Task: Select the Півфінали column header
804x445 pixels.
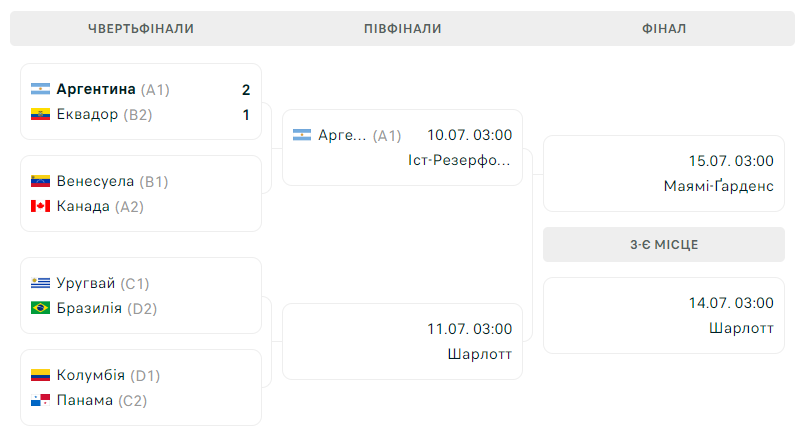Action: coord(403,29)
